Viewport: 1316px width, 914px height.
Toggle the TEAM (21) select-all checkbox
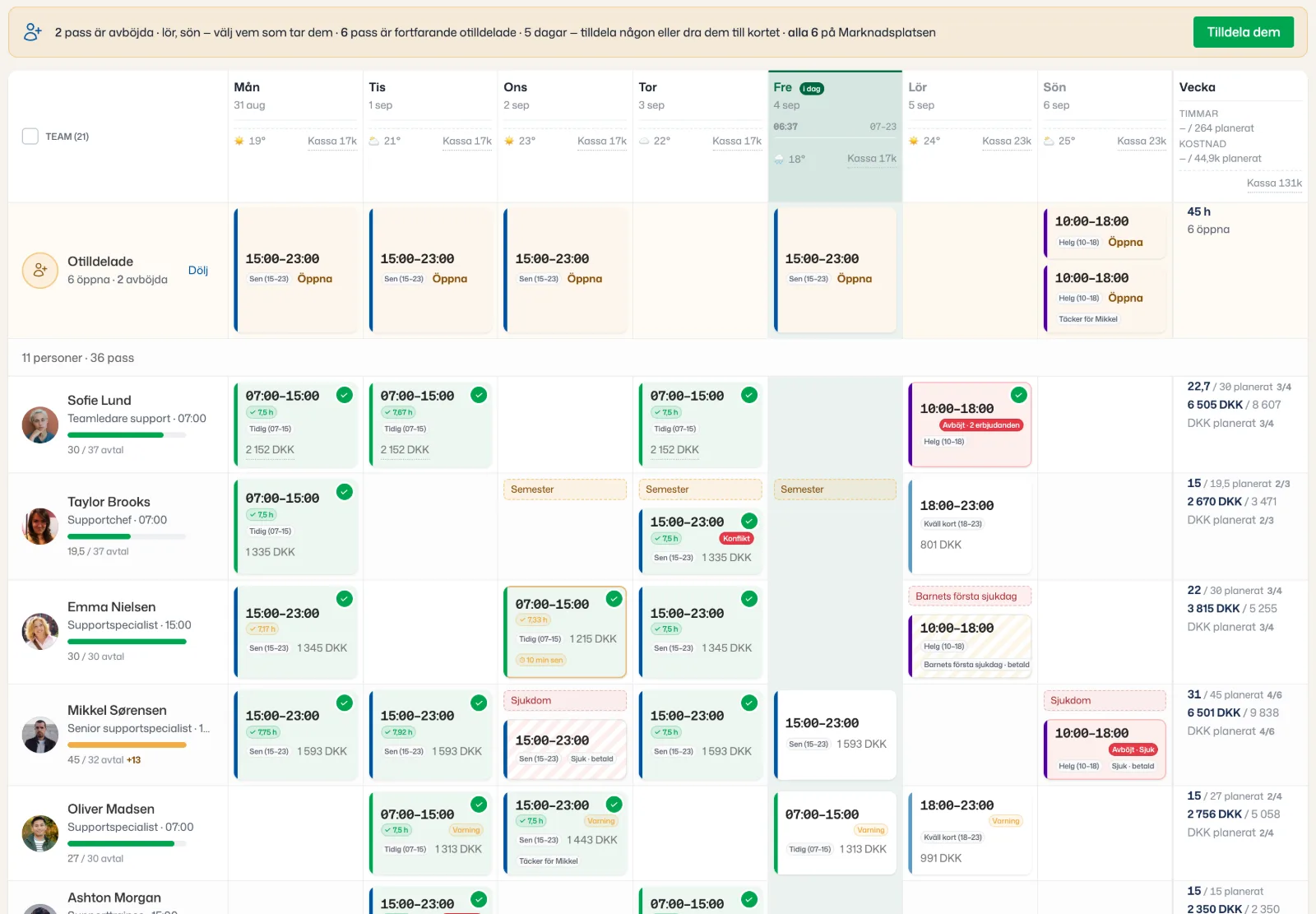(x=30, y=137)
